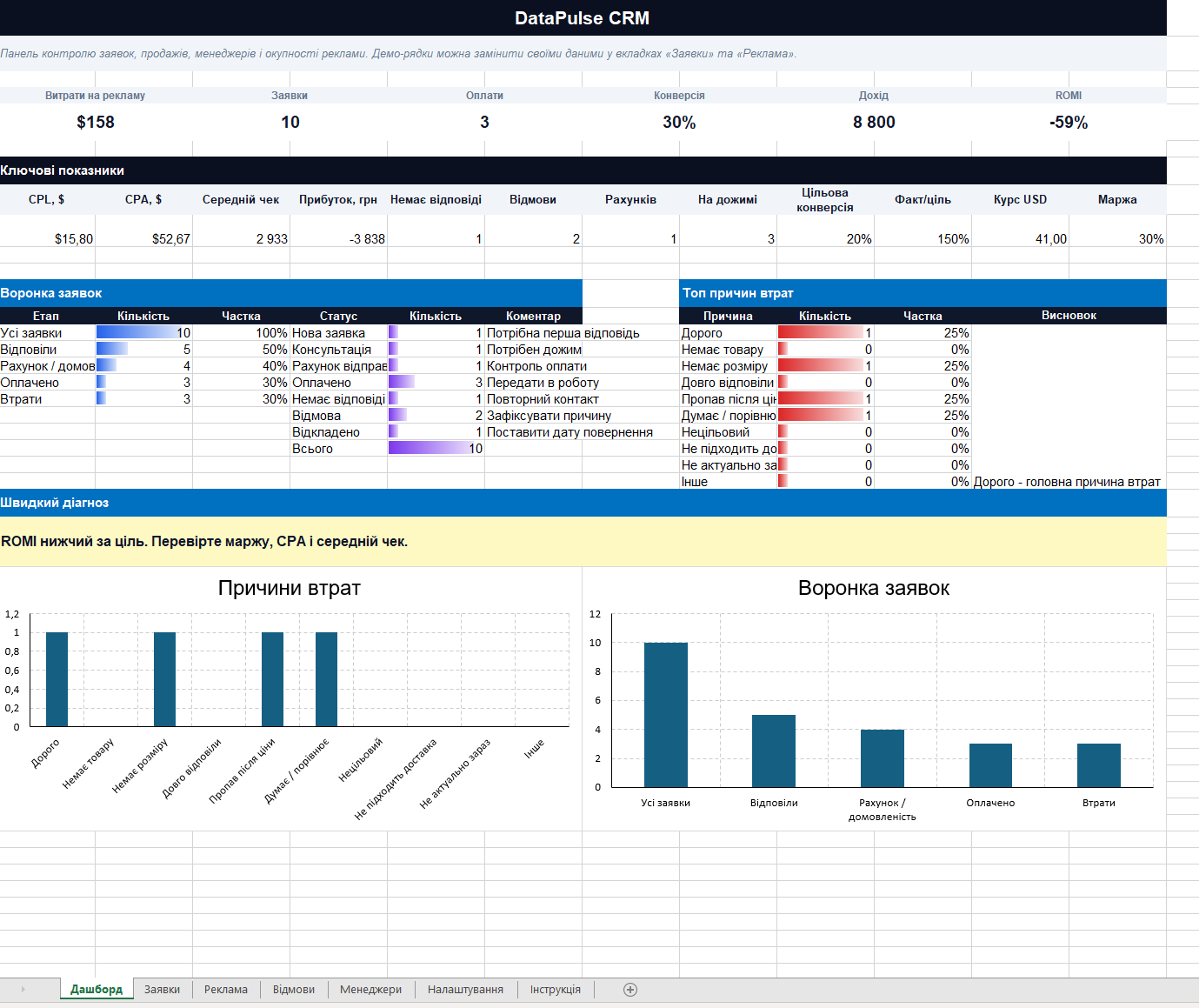
Task: Click the 'Думає / порівнює' chart bar
Action: coord(326,679)
